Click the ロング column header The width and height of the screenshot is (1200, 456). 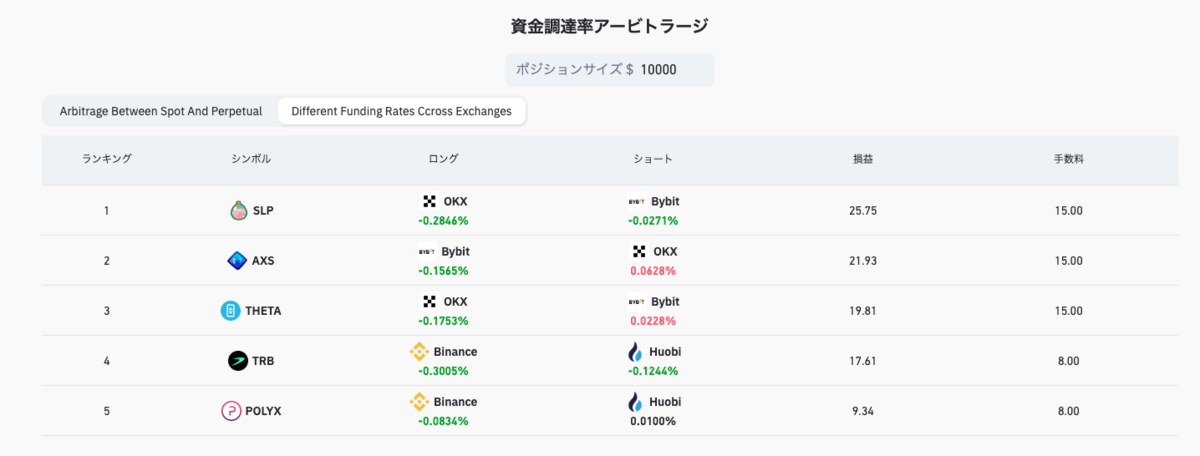point(443,159)
